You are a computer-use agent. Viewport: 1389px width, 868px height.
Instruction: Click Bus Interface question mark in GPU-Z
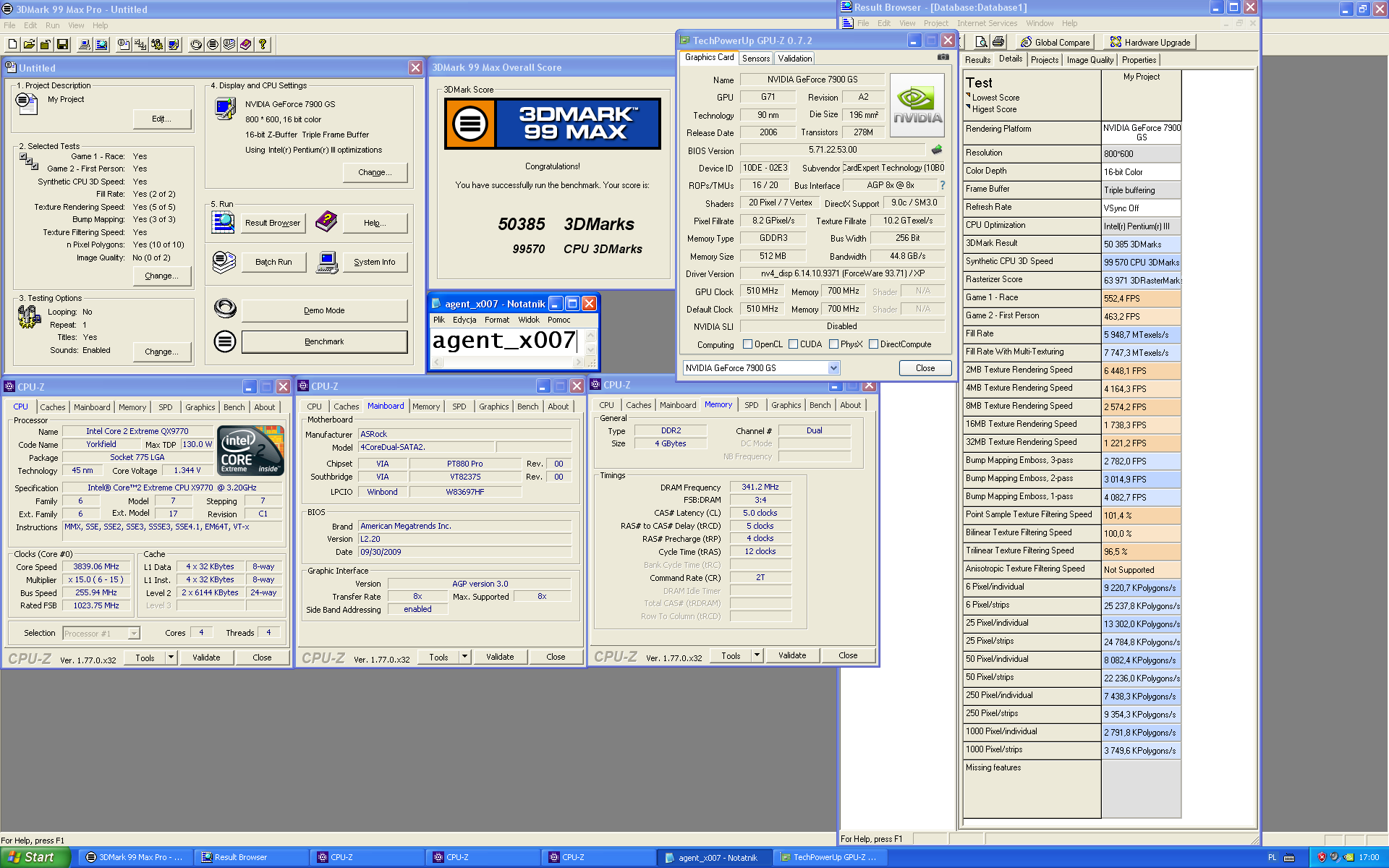[942, 185]
